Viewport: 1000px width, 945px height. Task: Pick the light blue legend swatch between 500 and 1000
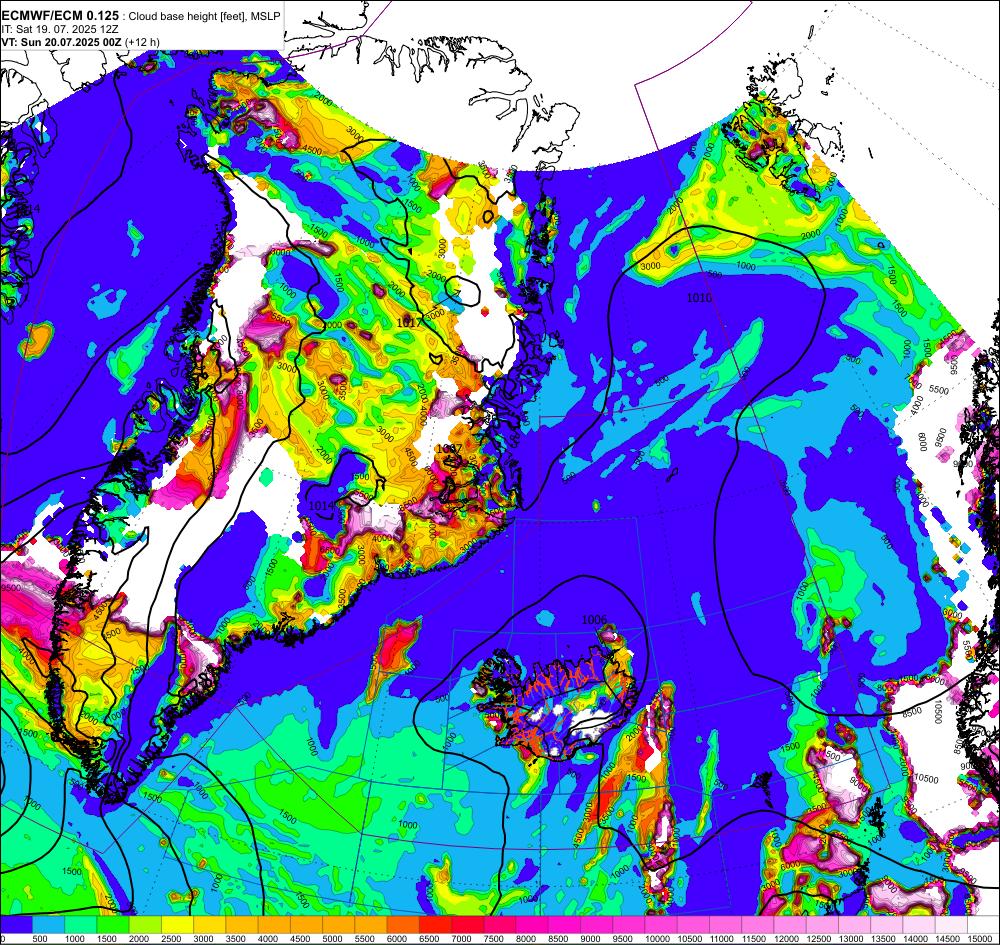pyautogui.click(x=48, y=924)
